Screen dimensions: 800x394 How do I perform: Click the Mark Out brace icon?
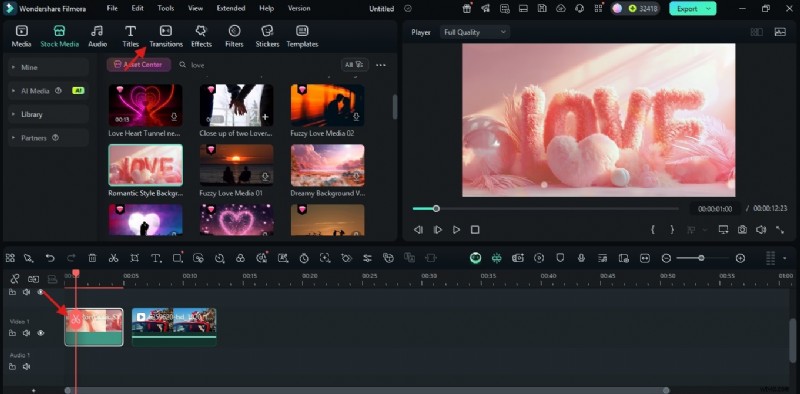click(672, 230)
